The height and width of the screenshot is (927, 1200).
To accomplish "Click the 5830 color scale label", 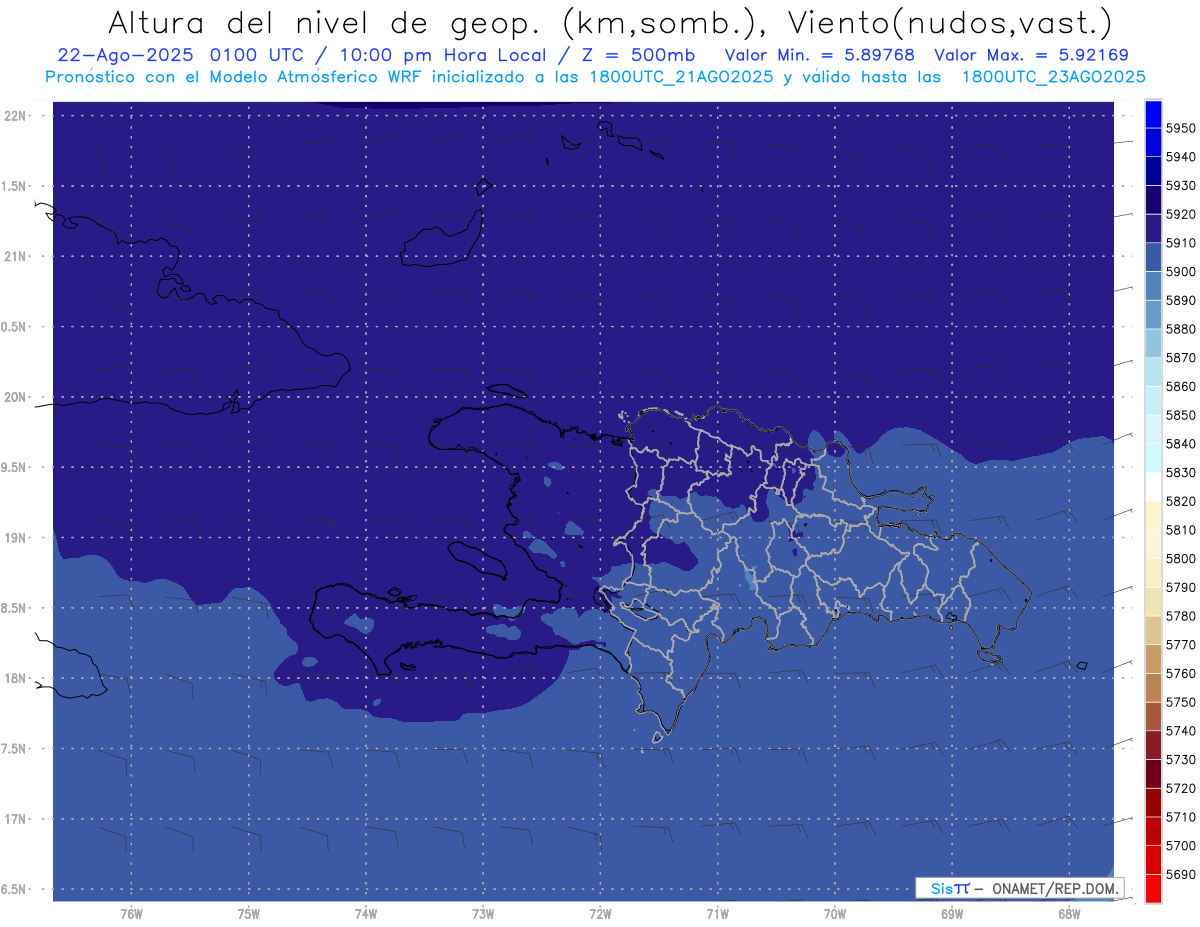I will [x=1180, y=472].
